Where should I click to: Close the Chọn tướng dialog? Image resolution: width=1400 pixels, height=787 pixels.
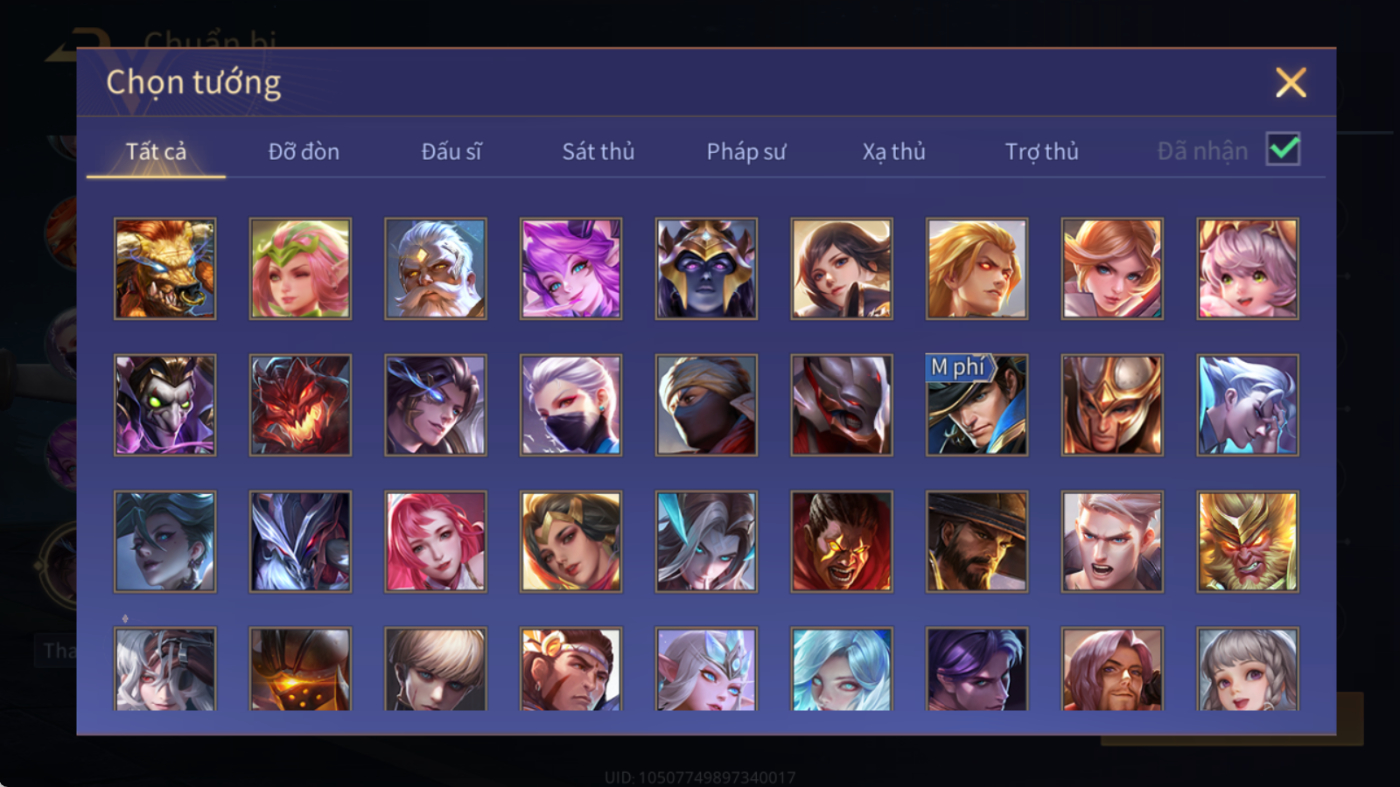[1291, 83]
